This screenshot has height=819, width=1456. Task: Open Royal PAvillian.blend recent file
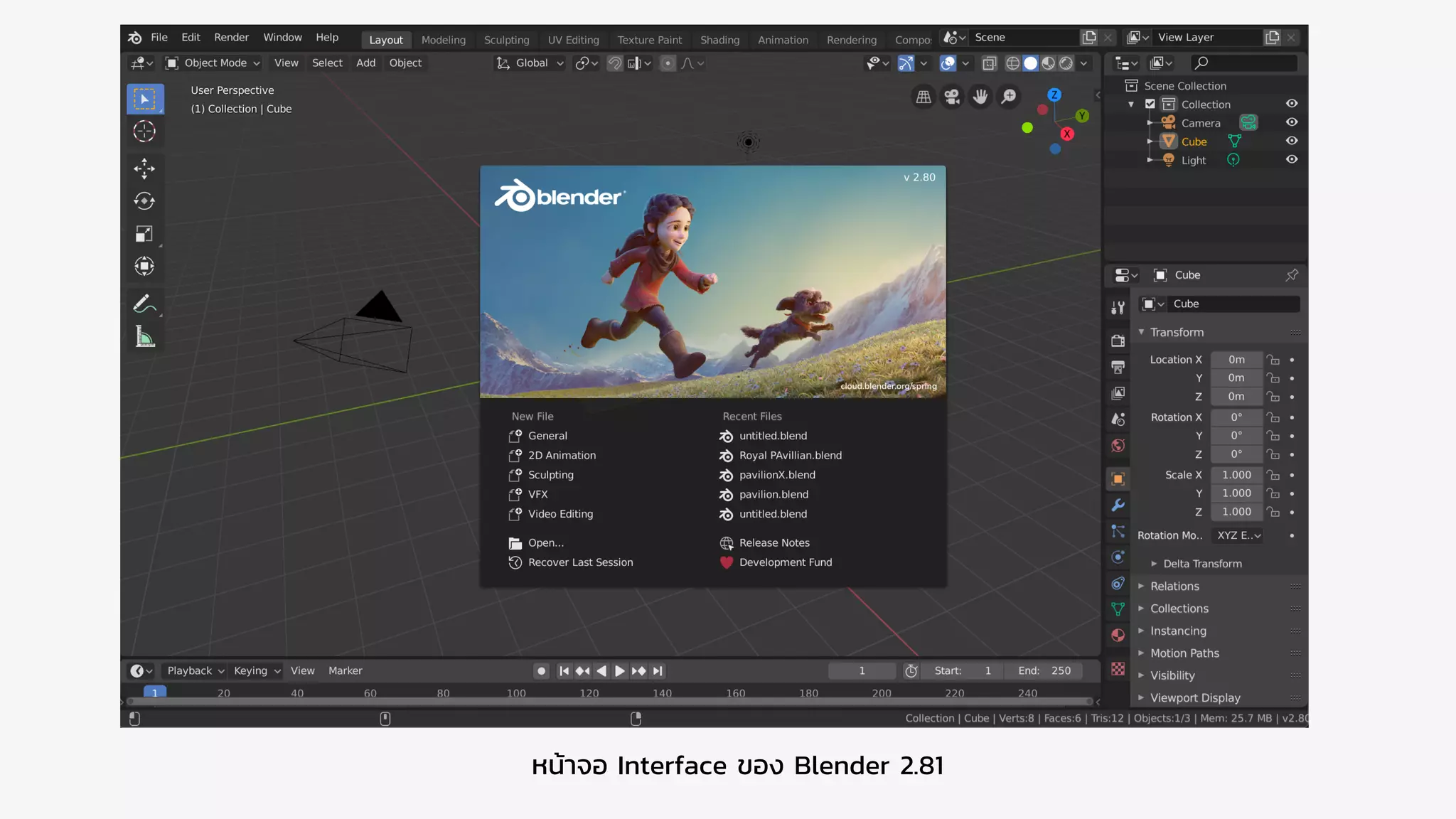(x=790, y=456)
